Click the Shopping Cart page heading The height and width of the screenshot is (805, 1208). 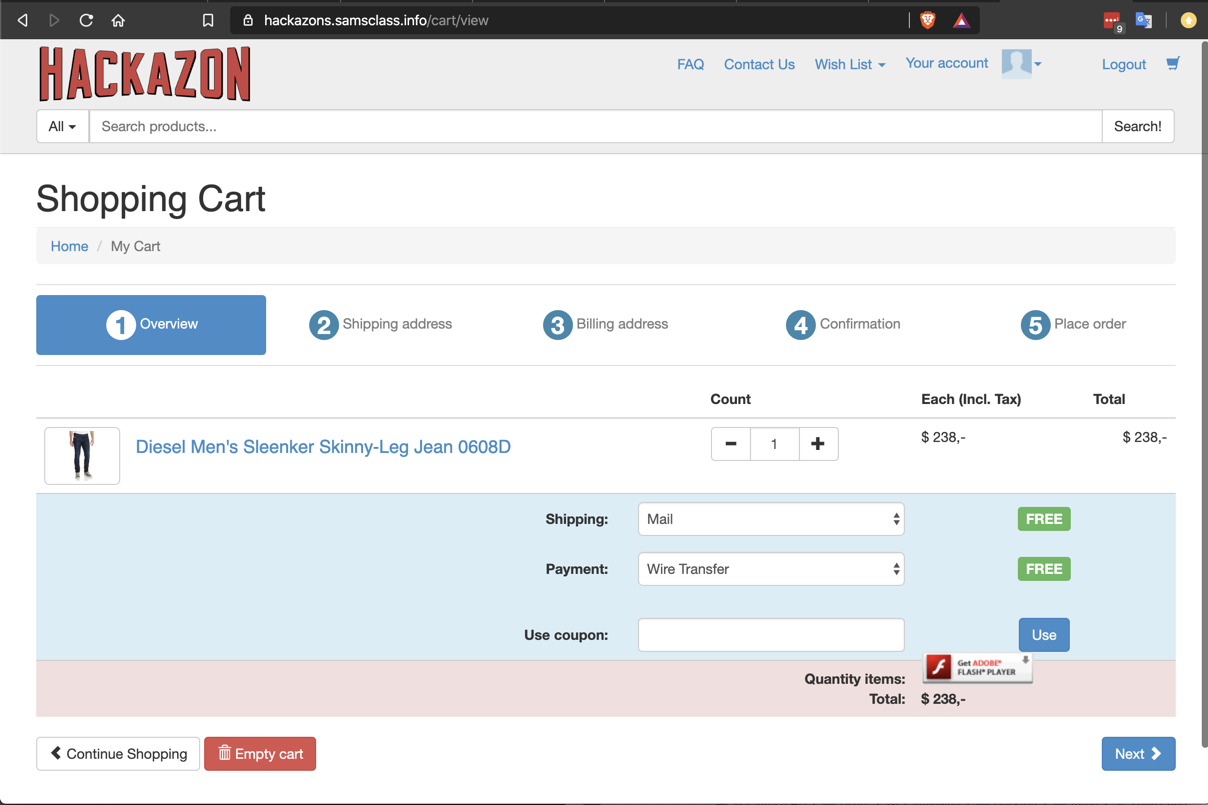(151, 199)
